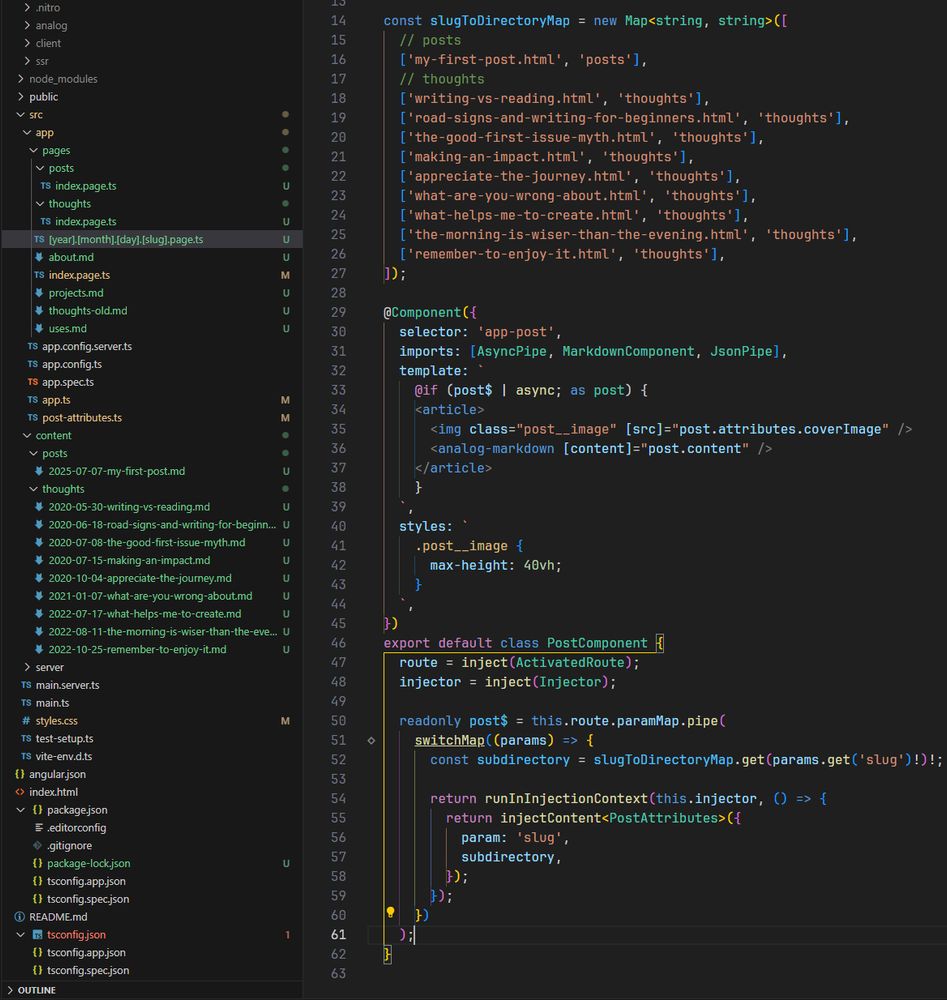Expand the public folder
Image resolution: width=947 pixels, height=1000 pixels.
(20, 97)
